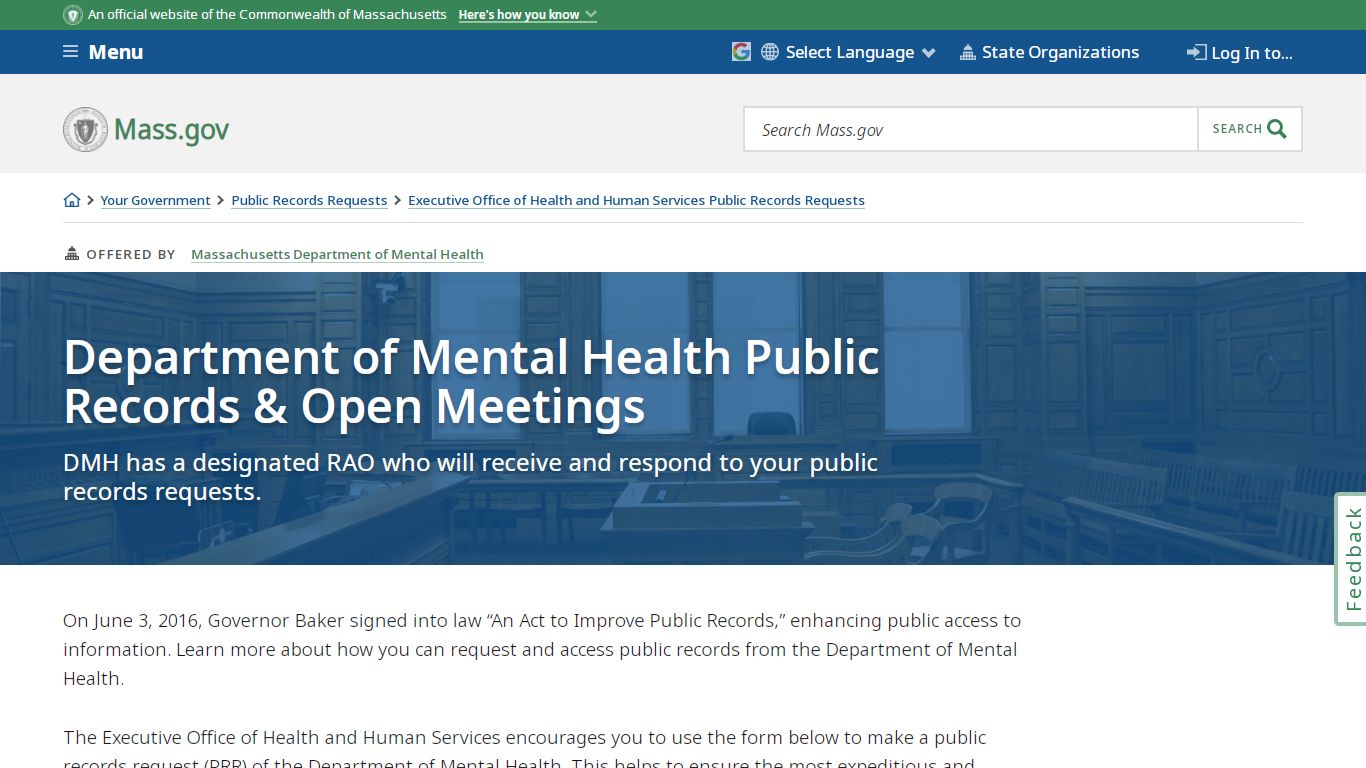Focus the Search Mass.gov input field

(x=971, y=129)
